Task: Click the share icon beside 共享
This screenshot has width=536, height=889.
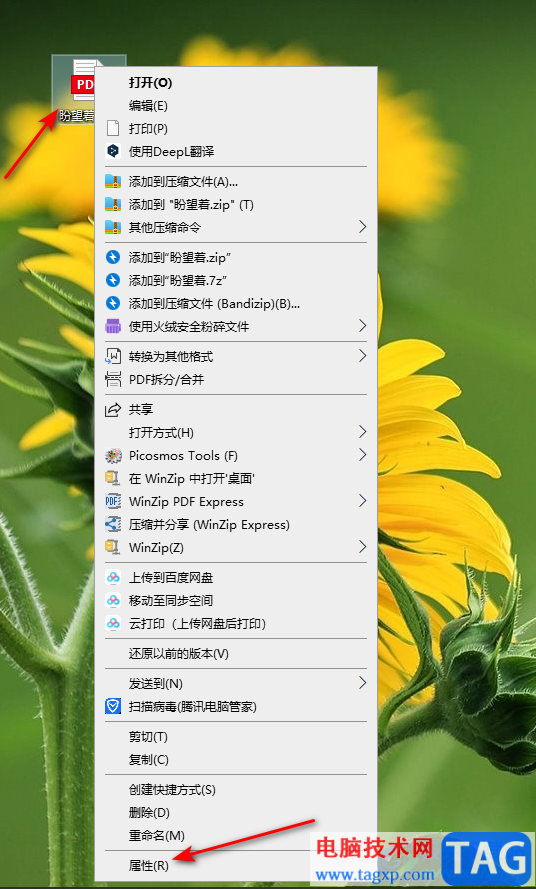Action: tap(113, 409)
